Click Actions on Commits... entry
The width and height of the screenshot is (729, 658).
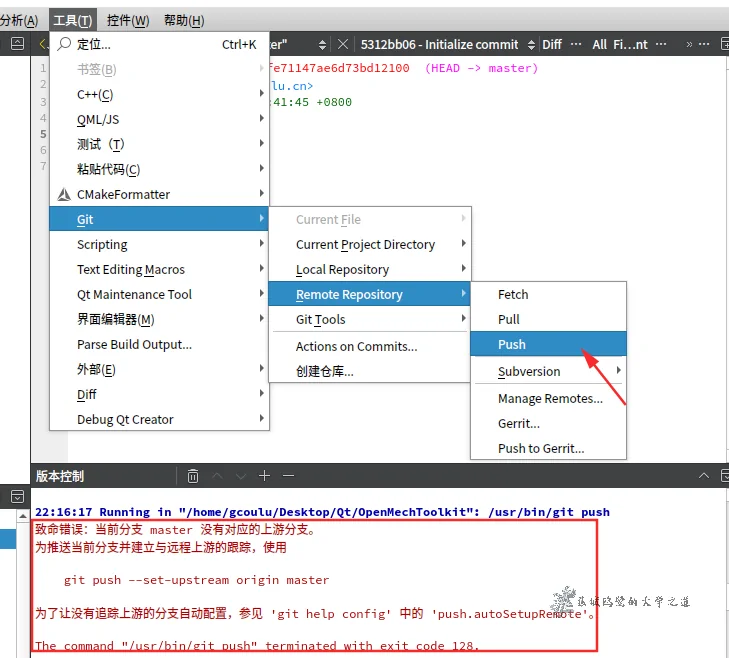pyautogui.click(x=356, y=346)
